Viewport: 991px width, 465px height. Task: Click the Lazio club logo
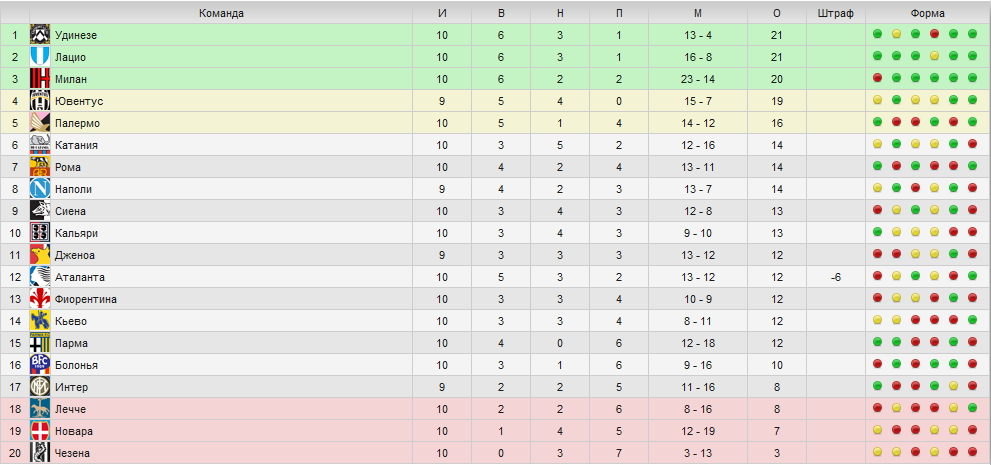40,57
